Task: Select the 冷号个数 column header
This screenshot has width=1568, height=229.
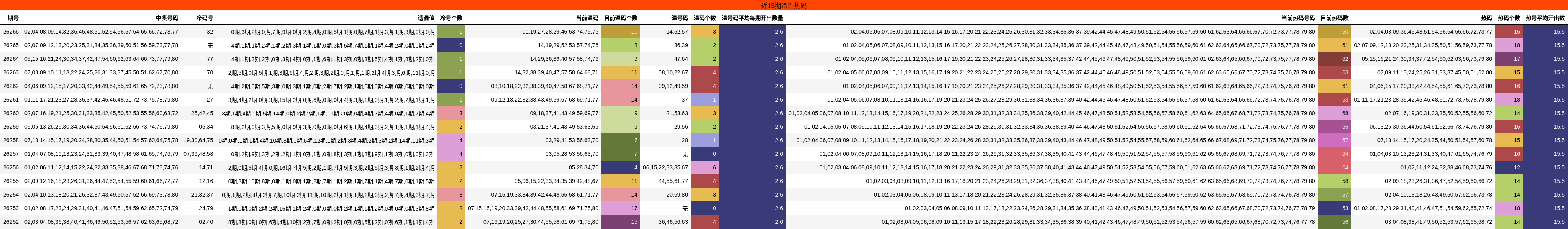Action: pos(451,18)
